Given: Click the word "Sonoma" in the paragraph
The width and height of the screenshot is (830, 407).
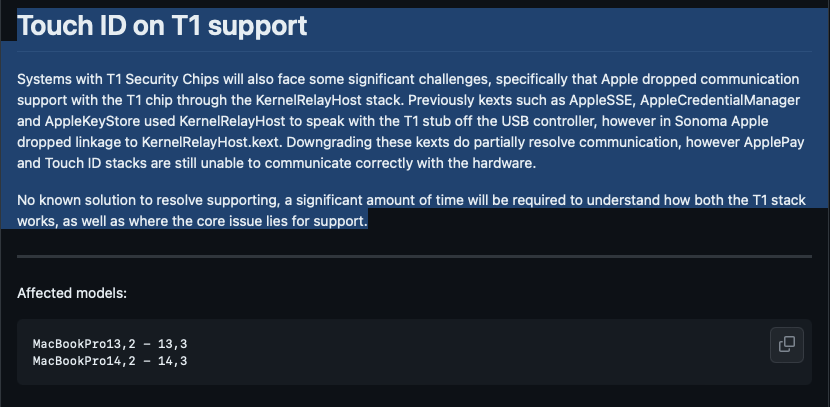Looking at the screenshot, I should tap(708, 122).
